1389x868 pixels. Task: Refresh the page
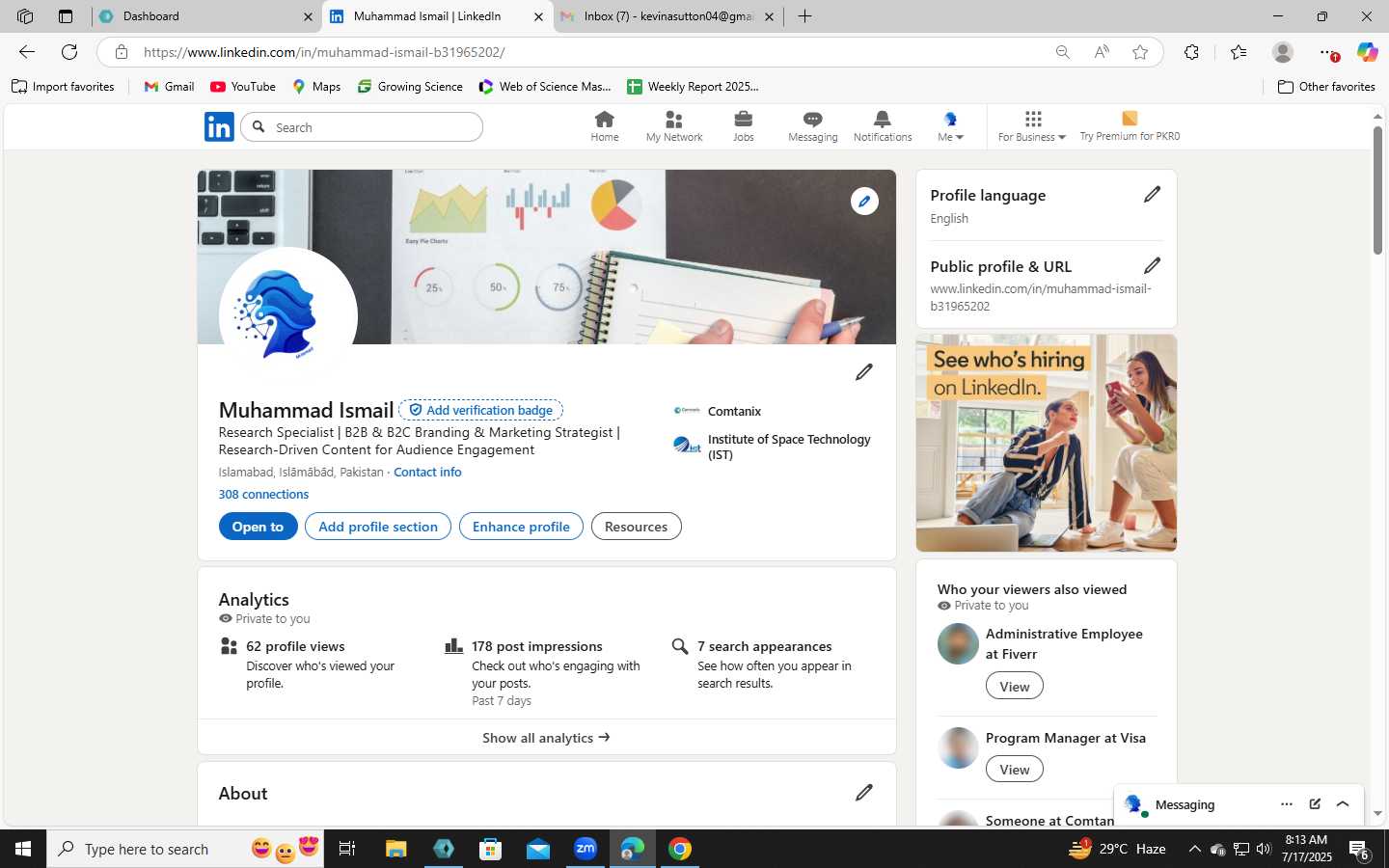(69, 52)
